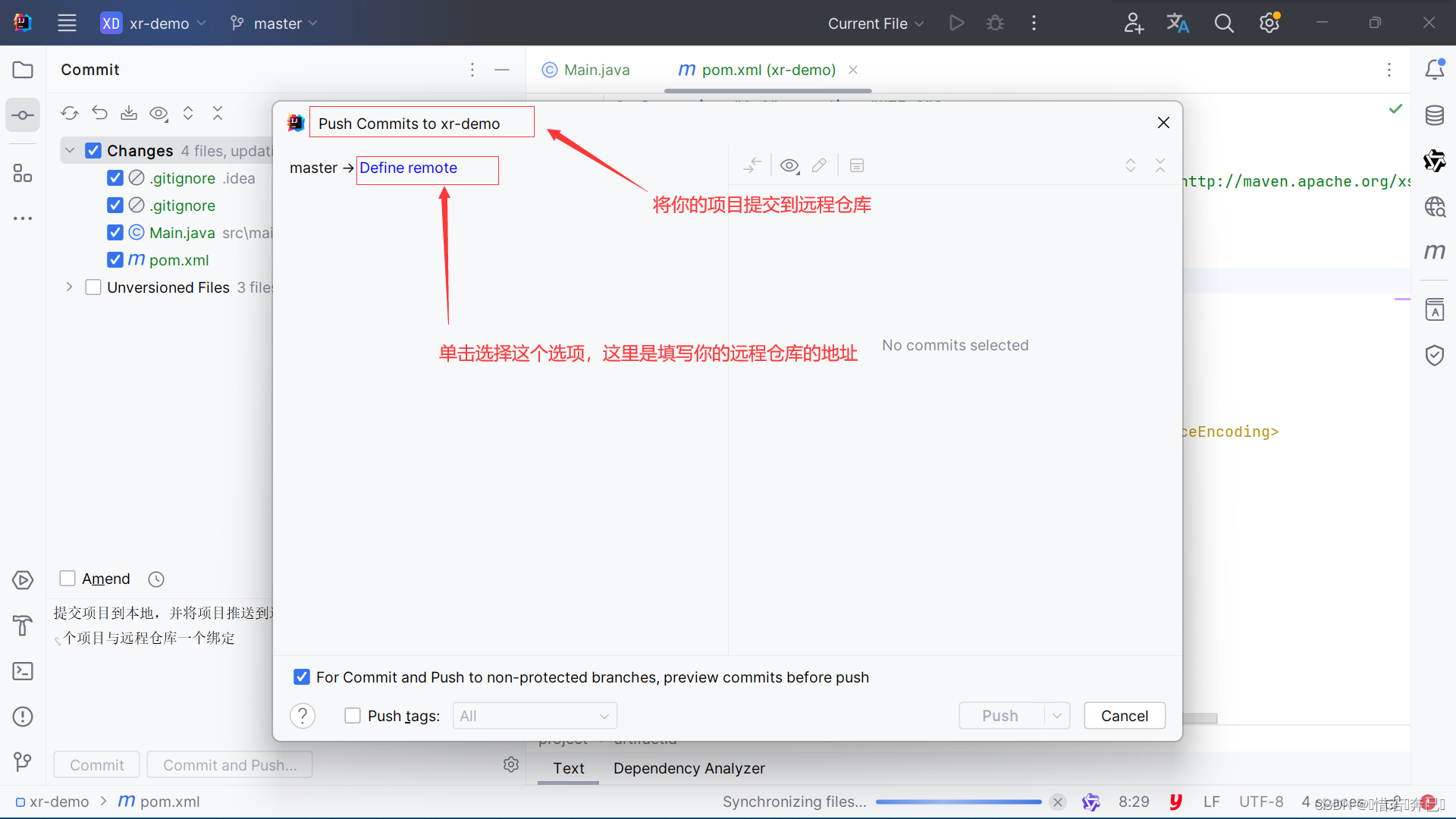Image resolution: width=1456 pixels, height=819 pixels.
Task: Shelve changes with the tray icon
Action: (129, 113)
